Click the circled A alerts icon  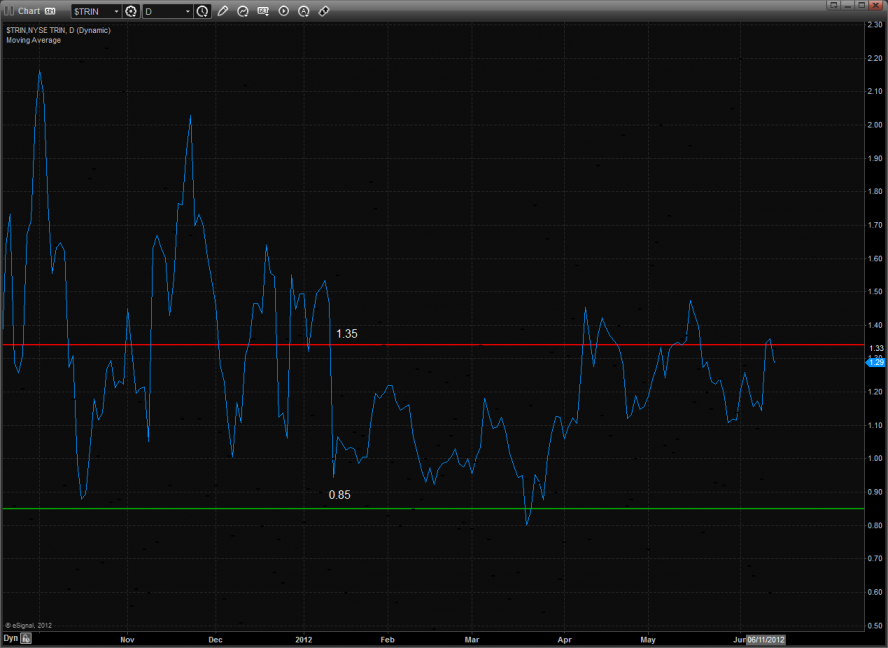304,12
